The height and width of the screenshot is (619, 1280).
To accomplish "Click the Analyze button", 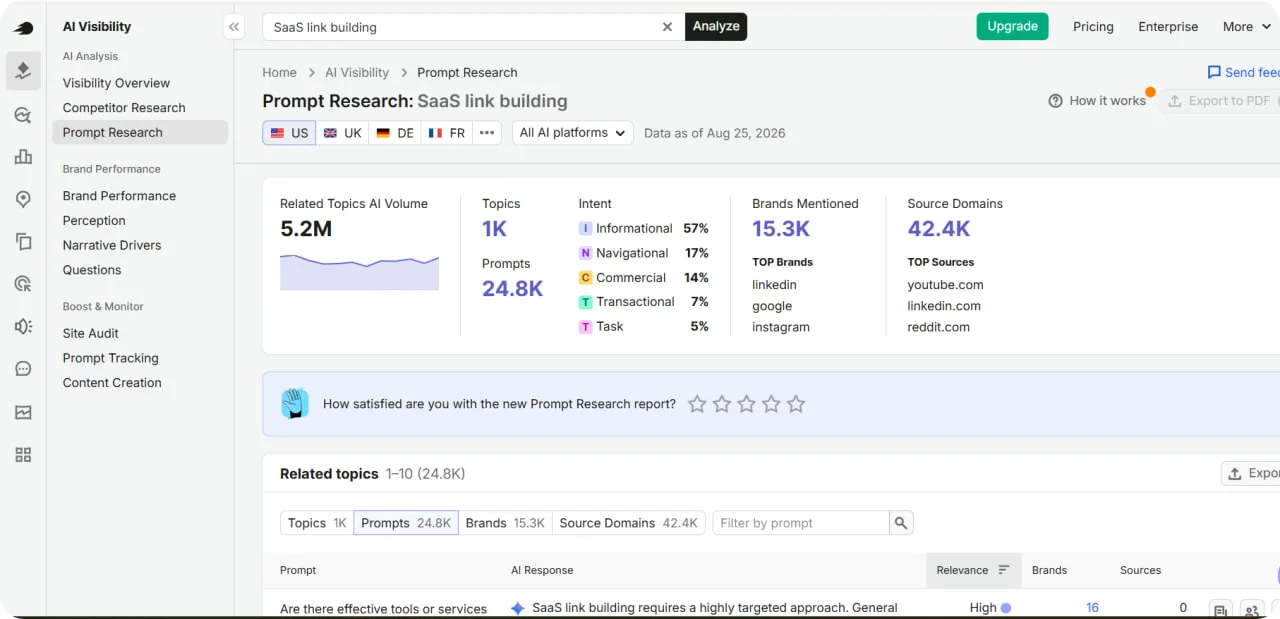I will tap(716, 27).
